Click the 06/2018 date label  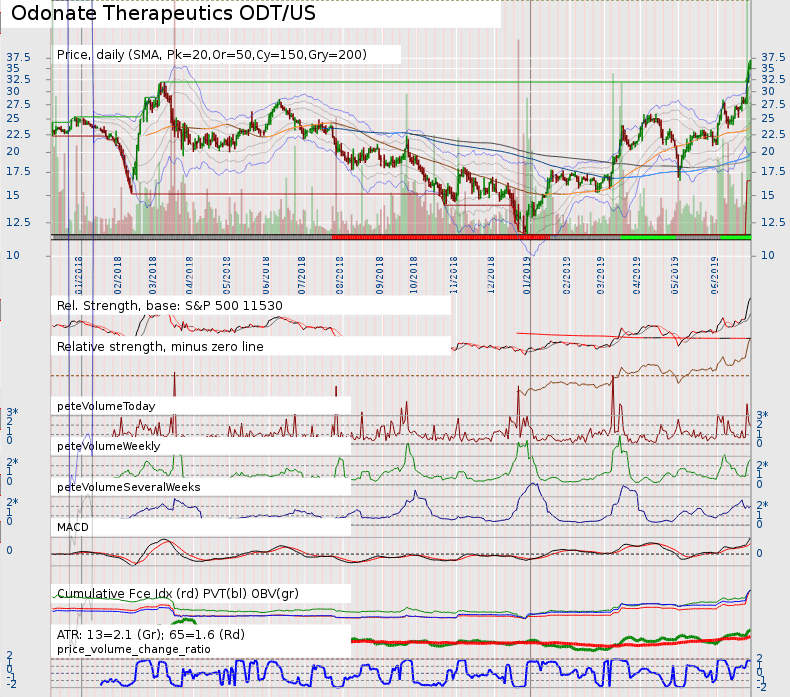tap(266, 276)
